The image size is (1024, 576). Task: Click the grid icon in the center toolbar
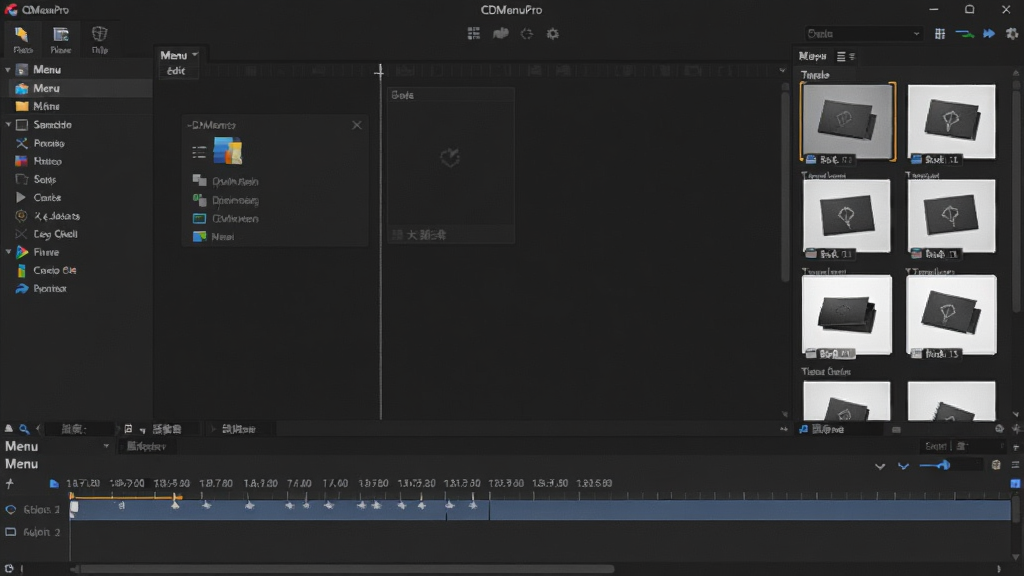click(x=473, y=33)
